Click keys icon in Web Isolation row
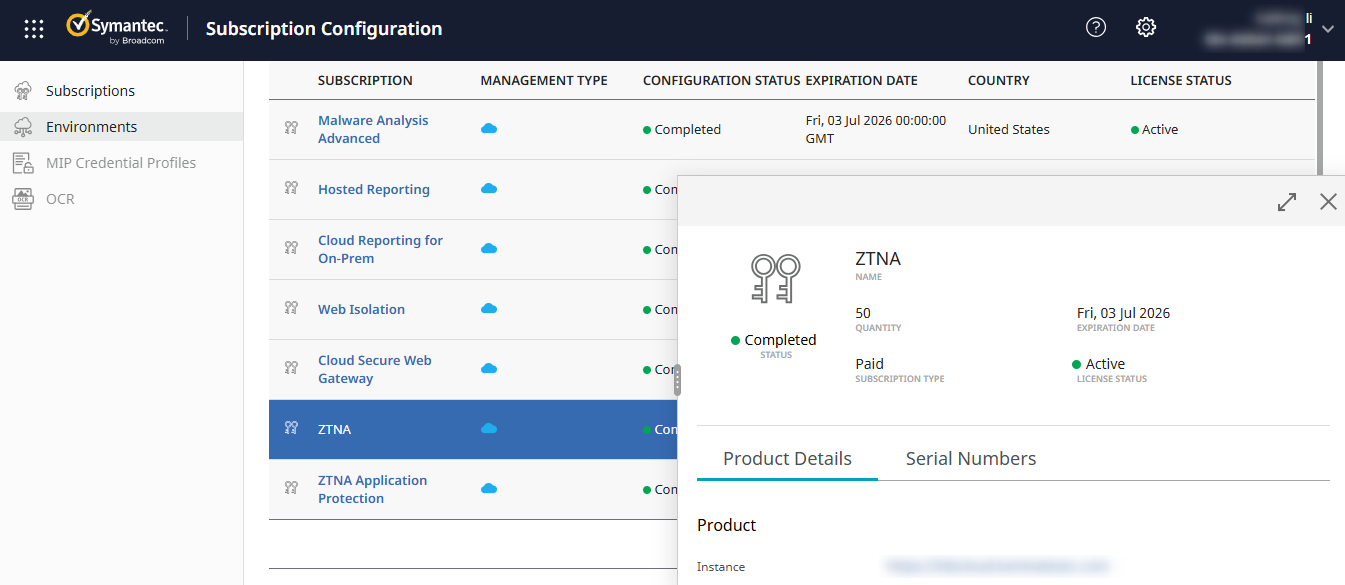The height and width of the screenshot is (585, 1345). click(x=291, y=308)
